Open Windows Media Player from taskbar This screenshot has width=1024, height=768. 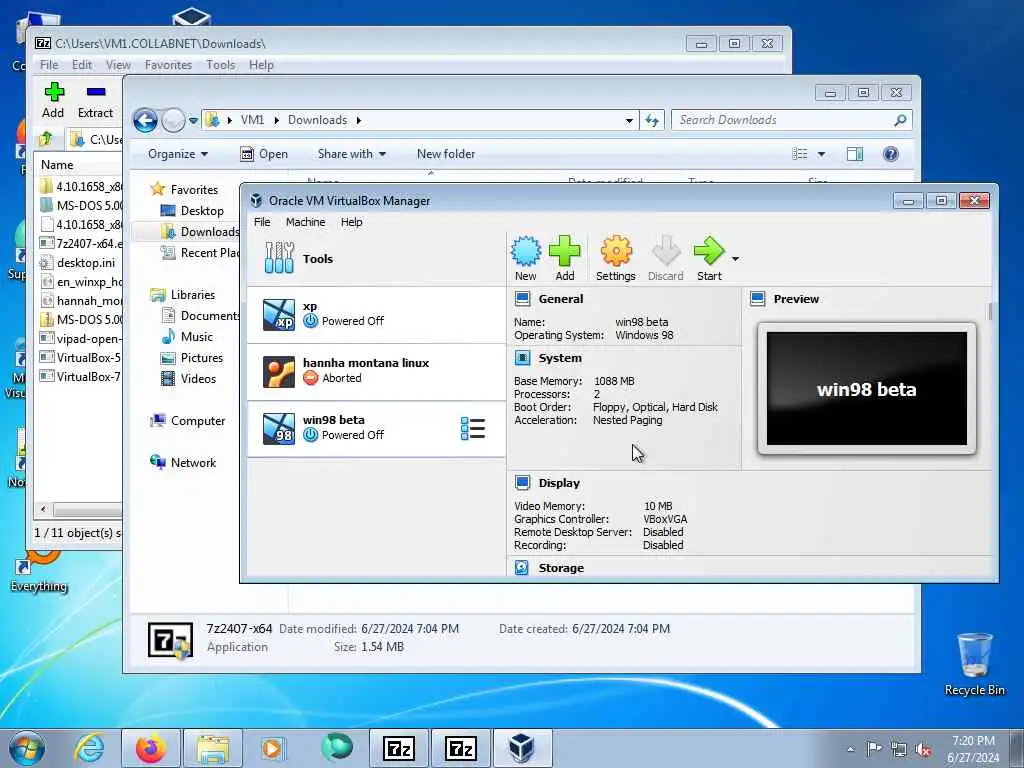[272, 748]
